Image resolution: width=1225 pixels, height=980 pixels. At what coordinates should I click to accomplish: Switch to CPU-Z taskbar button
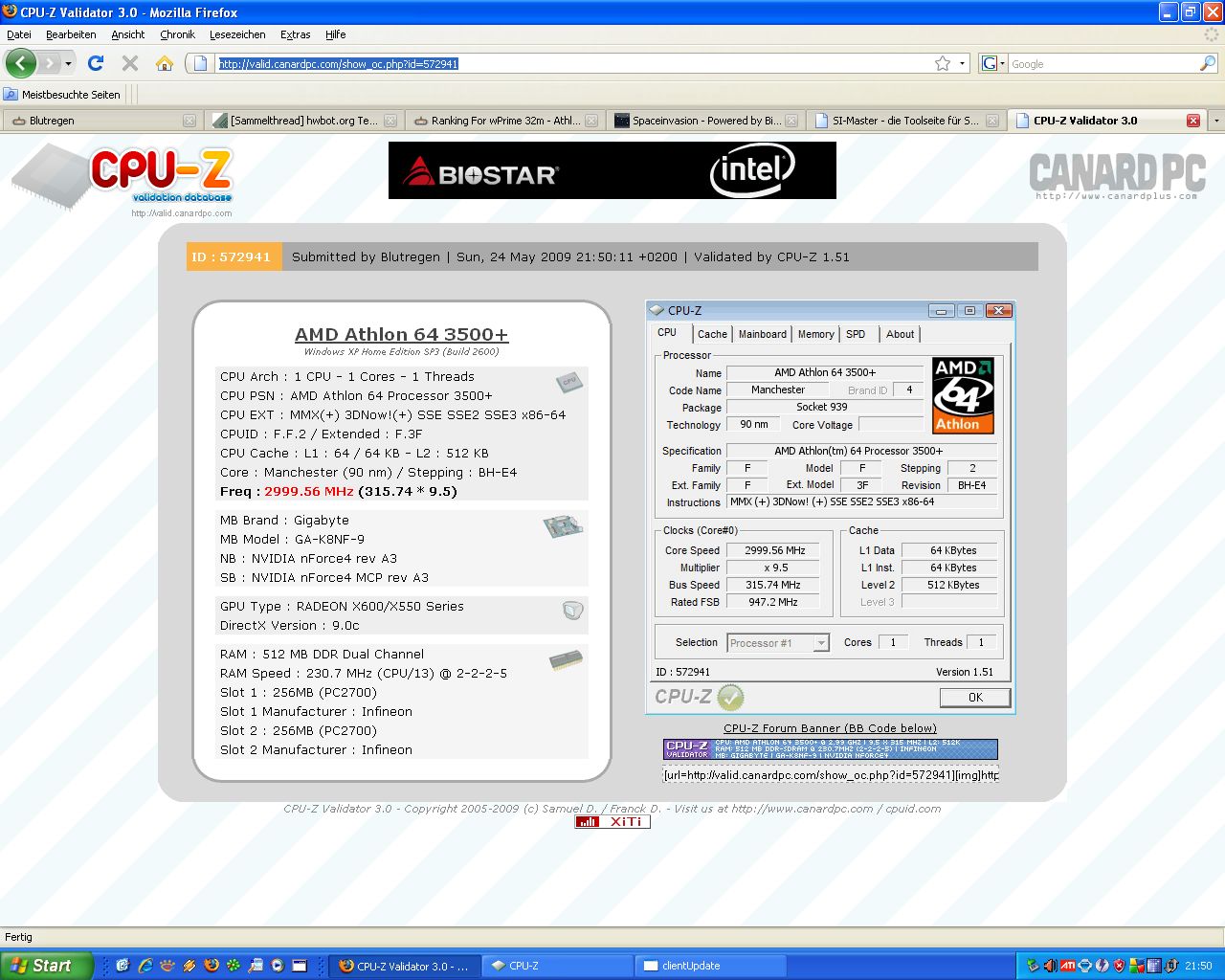tap(557, 966)
